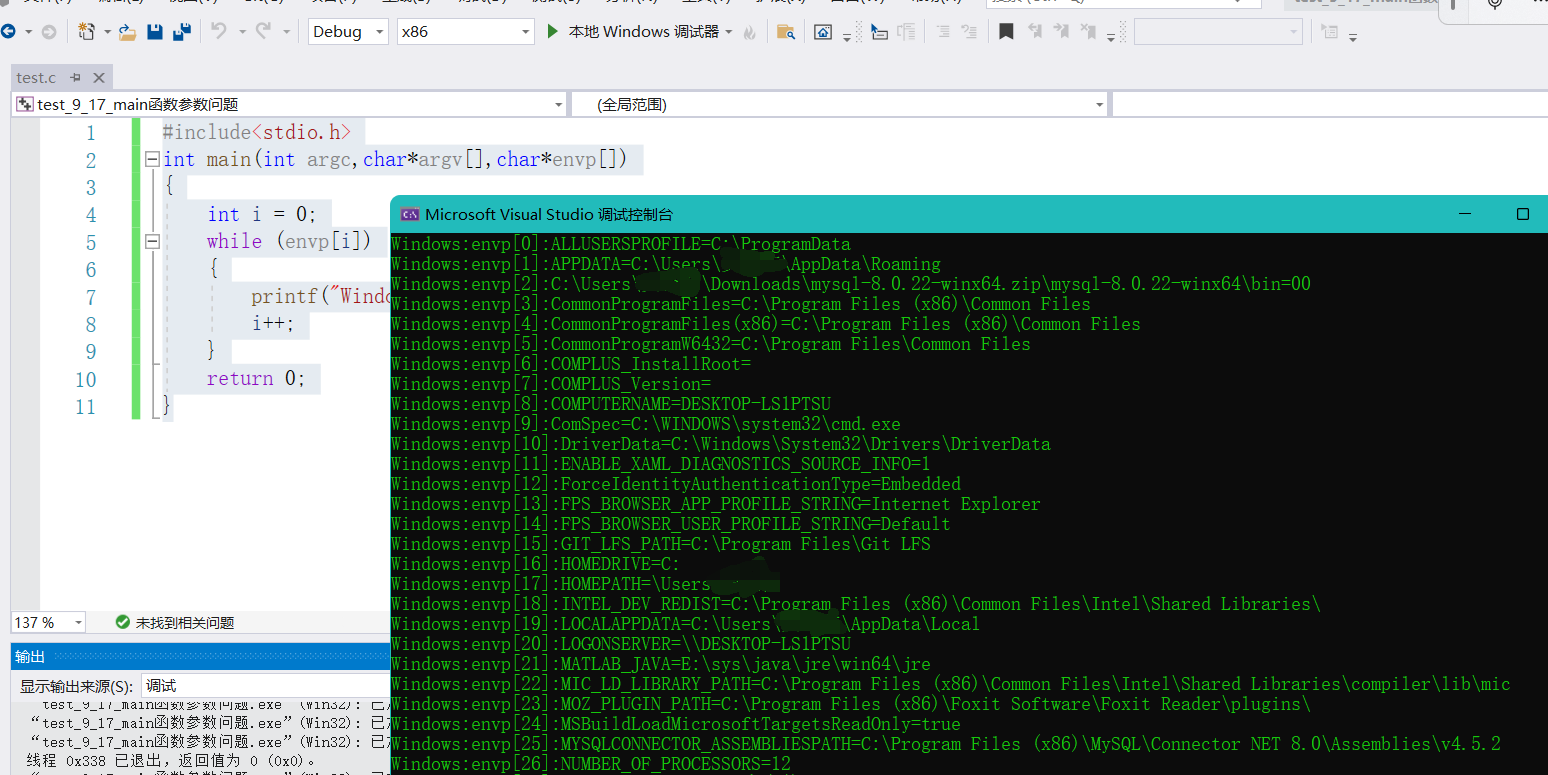Click the save all icon

click(x=181, y=32)
